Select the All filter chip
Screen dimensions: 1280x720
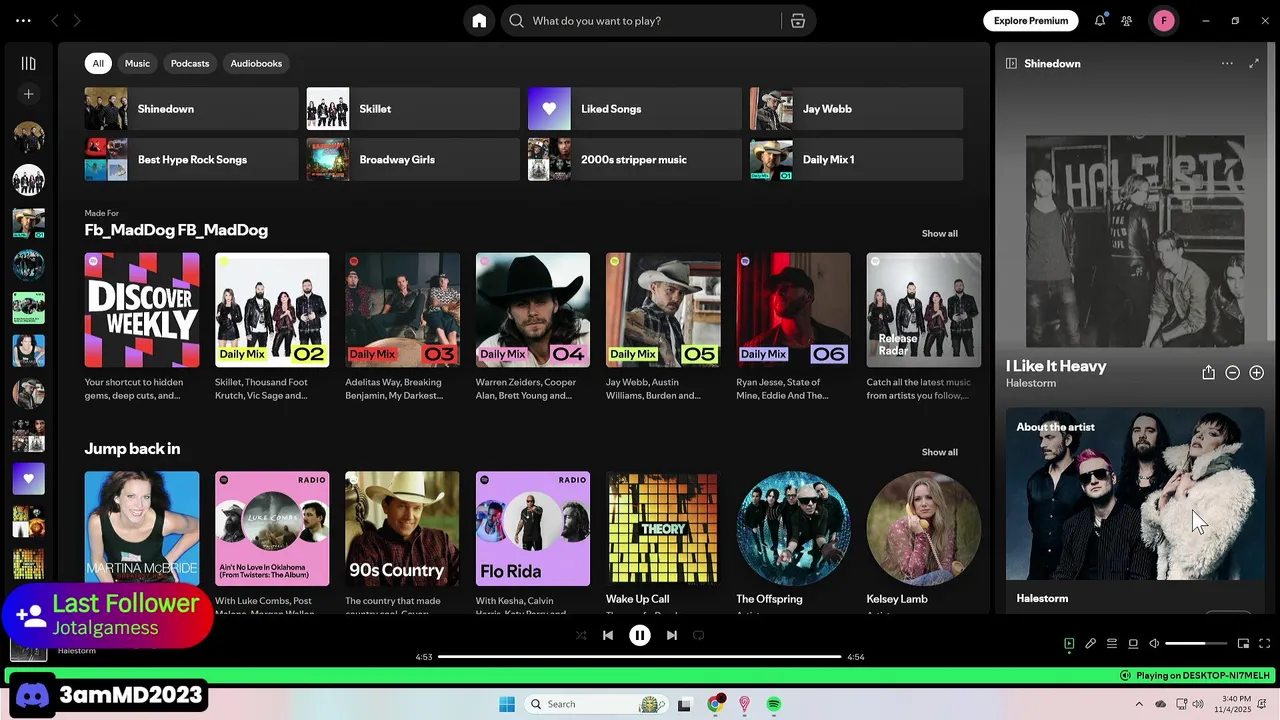pyautogui.click(x=98, y=63)
